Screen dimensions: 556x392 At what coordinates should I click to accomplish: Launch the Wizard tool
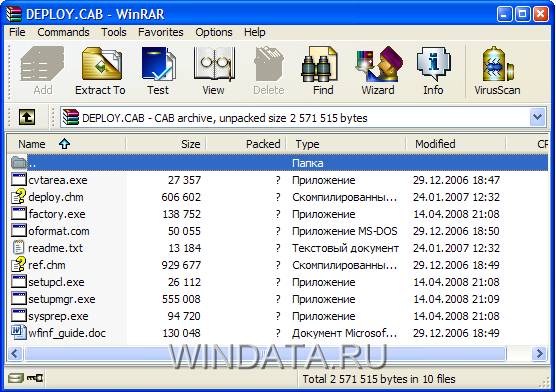pyautogui.click(x=378, y=71)
